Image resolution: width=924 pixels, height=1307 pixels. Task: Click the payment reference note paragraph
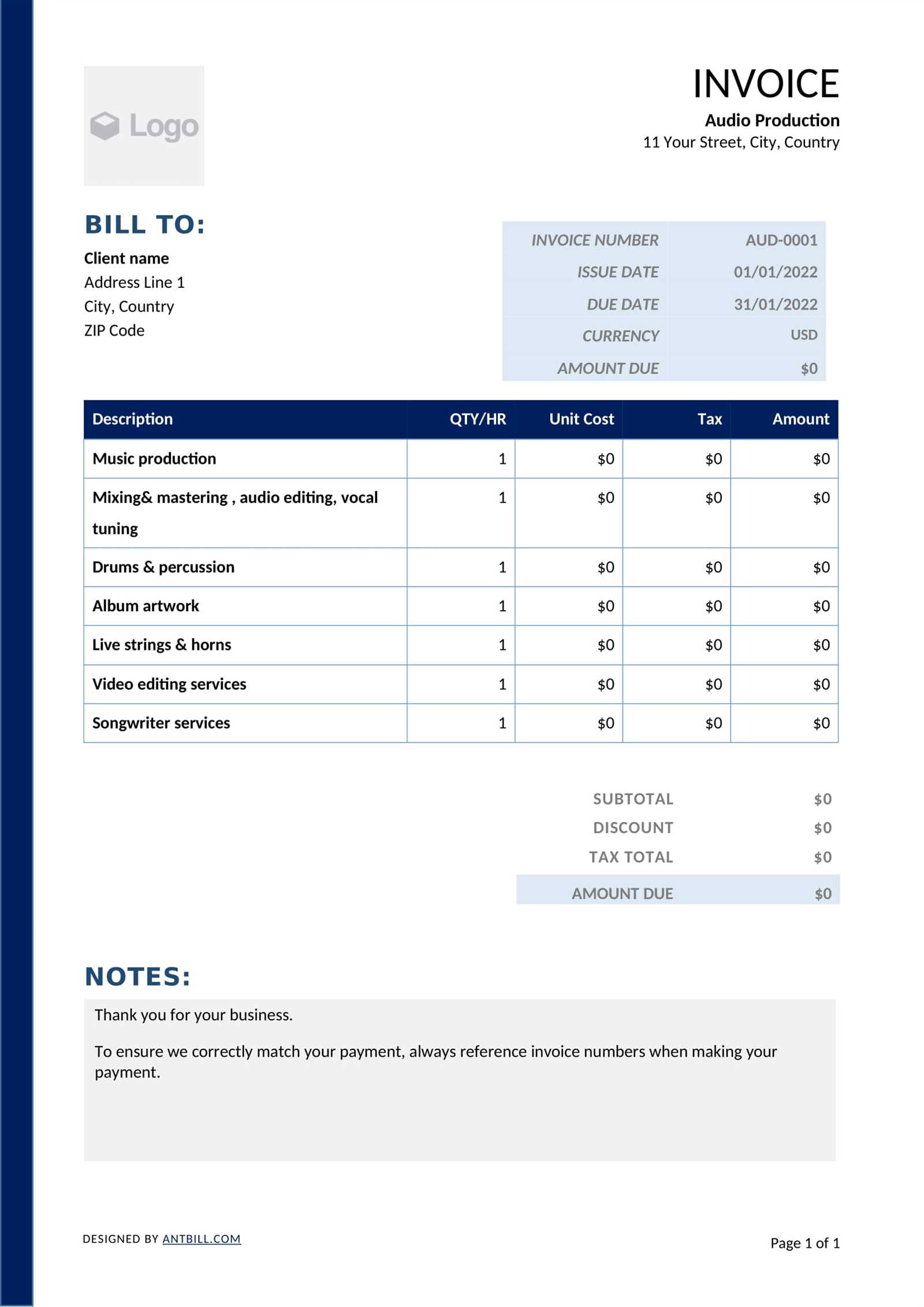coord(436,1062)
